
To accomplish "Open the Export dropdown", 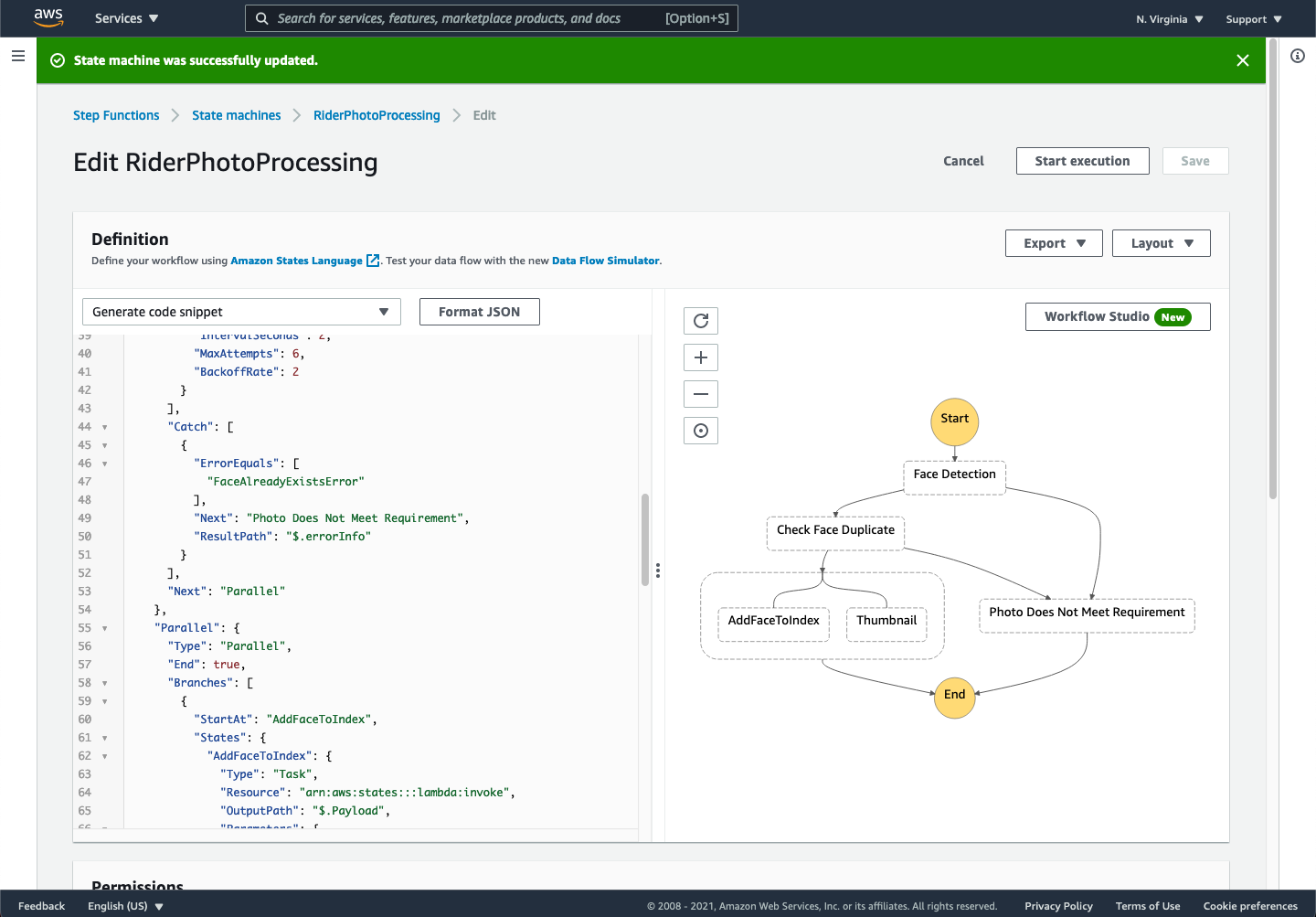I will 1054,243.
